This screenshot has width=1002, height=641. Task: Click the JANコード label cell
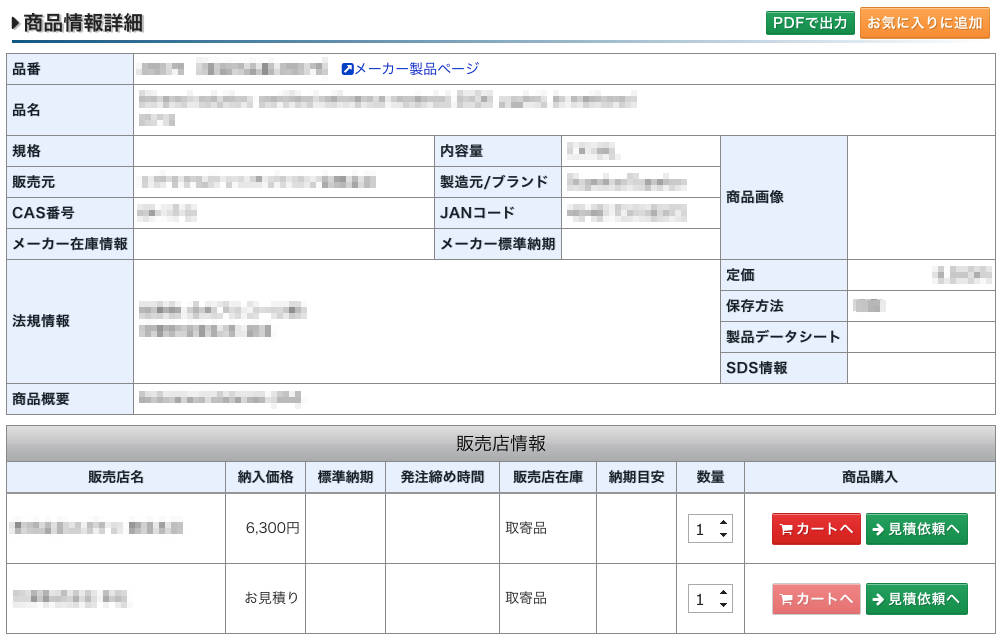click(x=498, y=213)
